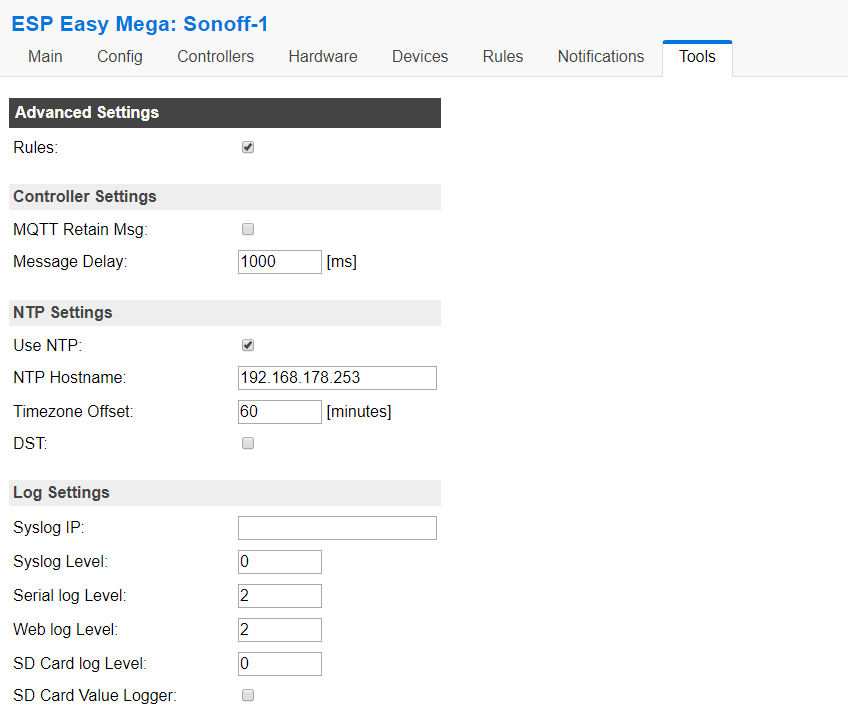Enable SD Card Value Logger
The height and width of the screenshot is (724, 848).
click(247, 695)
